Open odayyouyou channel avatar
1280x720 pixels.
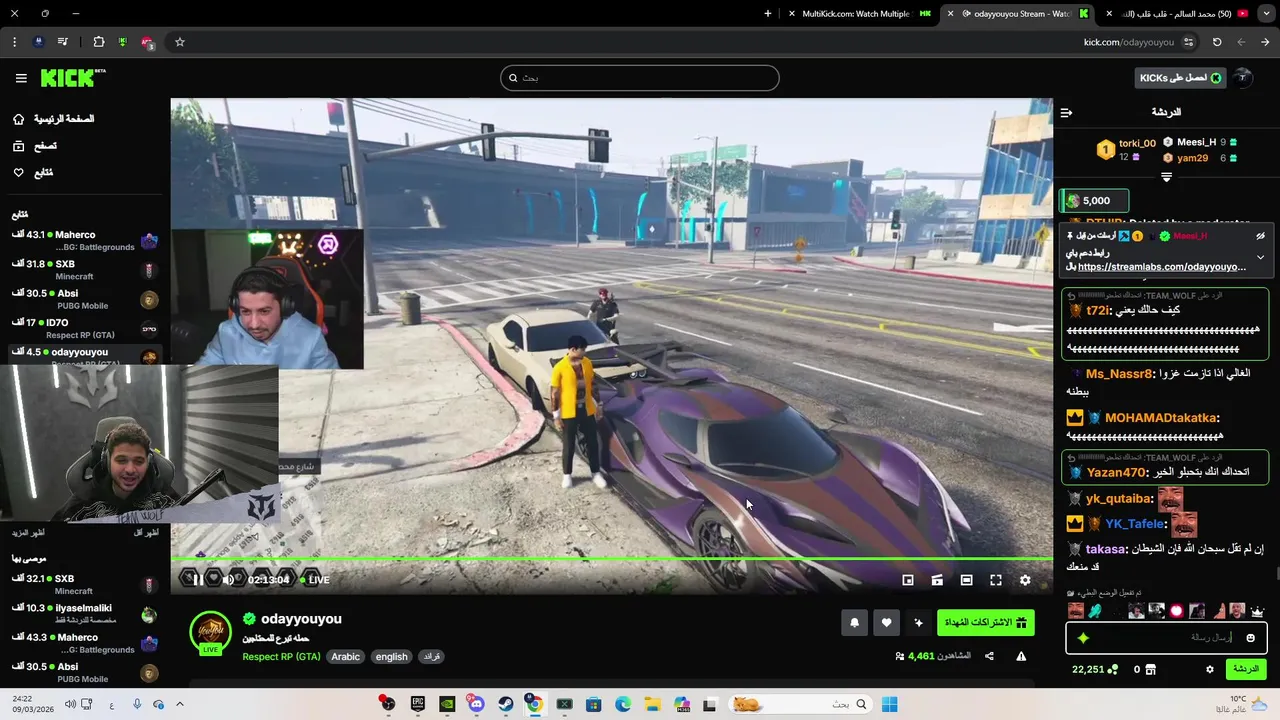click(210, 632)
